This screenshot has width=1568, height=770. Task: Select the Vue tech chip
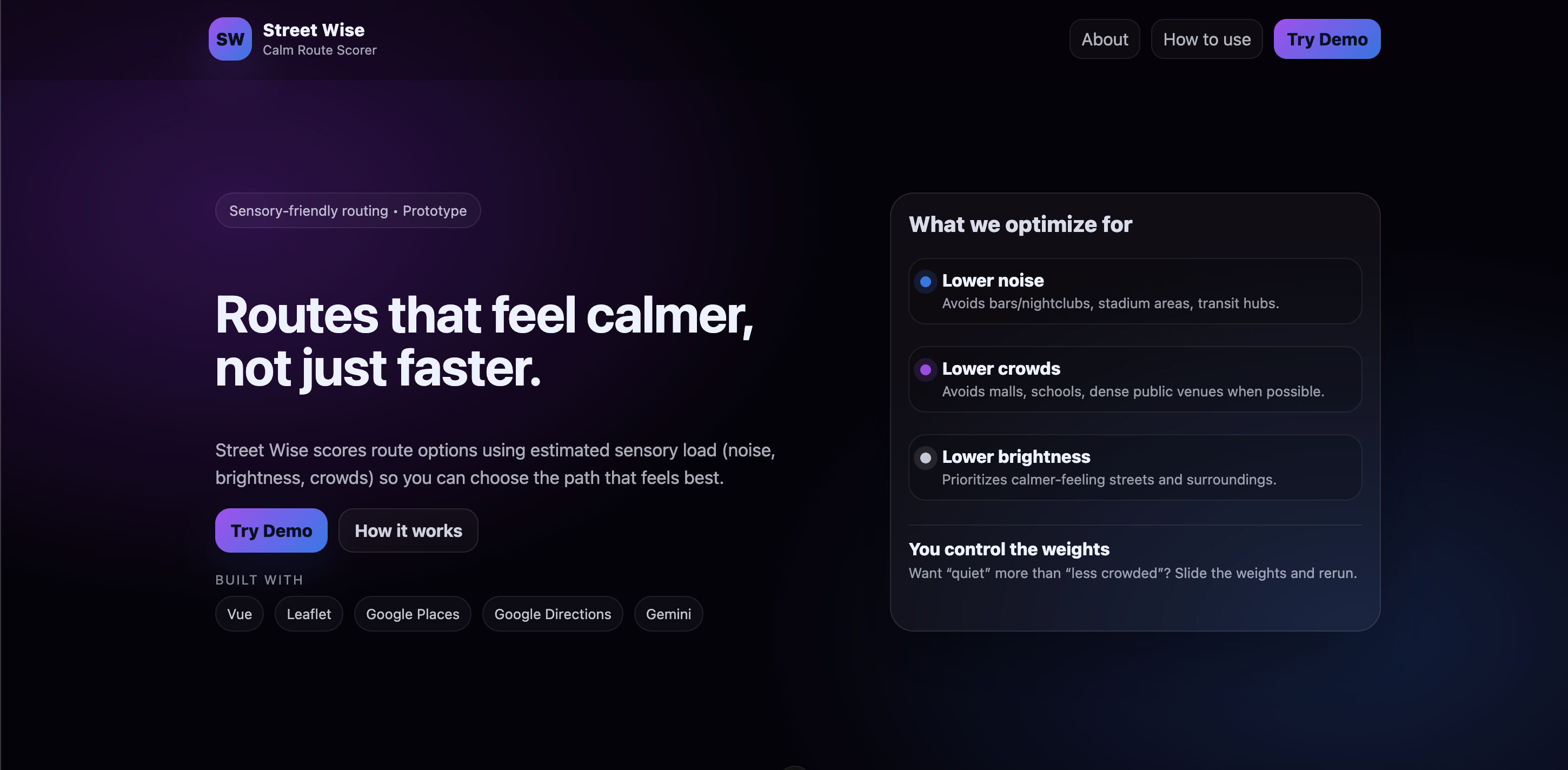[x=239, y=614]
